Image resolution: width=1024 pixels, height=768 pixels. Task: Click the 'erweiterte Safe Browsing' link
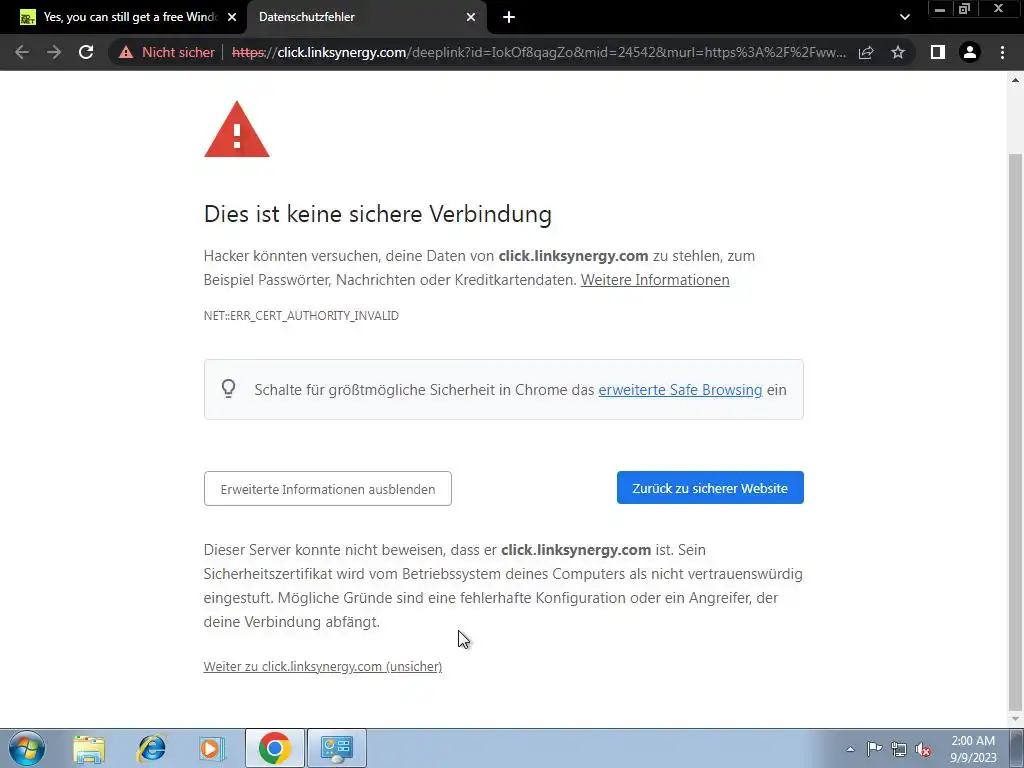click(680, 390)
